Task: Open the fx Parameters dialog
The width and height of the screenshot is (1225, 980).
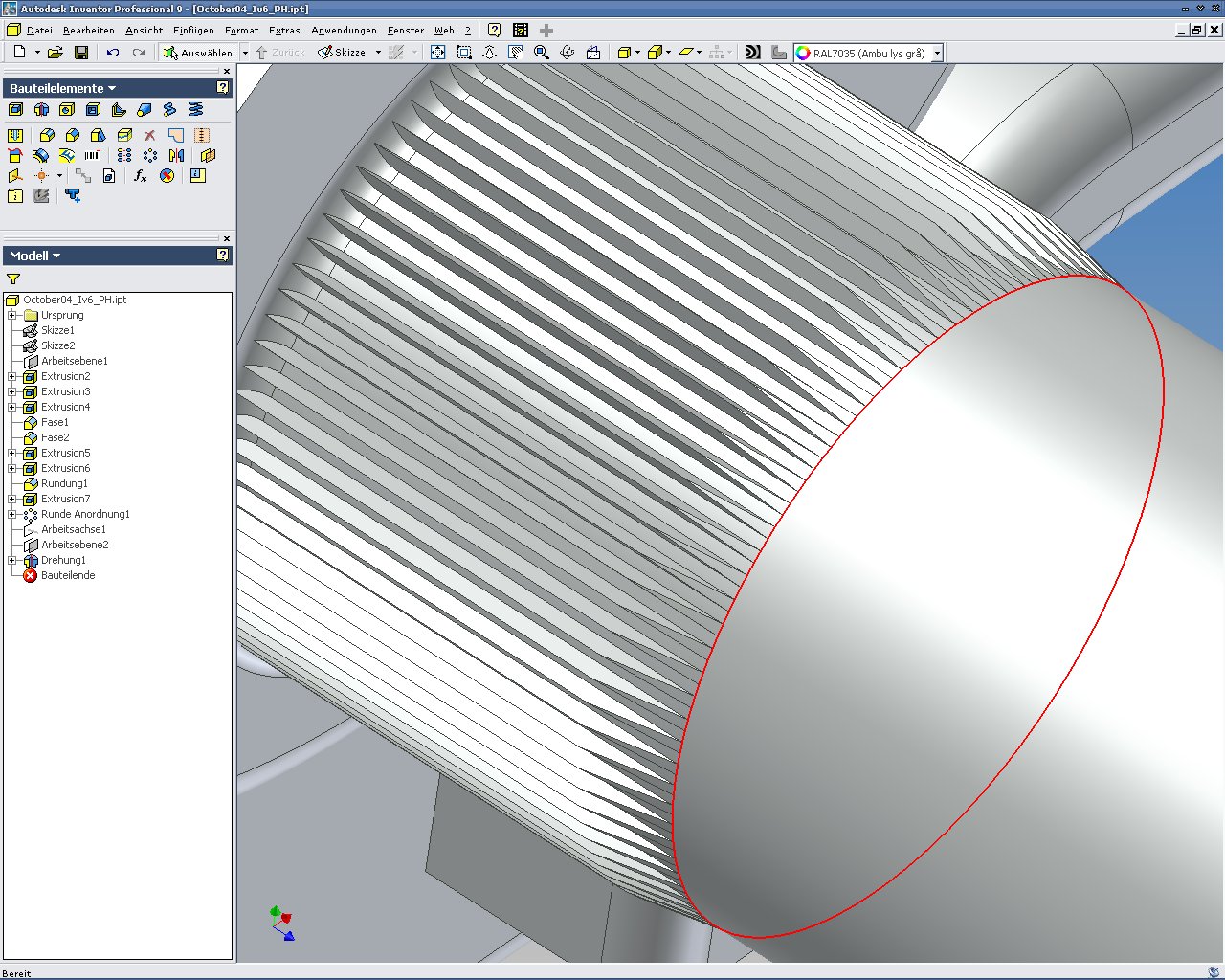Action: click(x=140, y=176)
